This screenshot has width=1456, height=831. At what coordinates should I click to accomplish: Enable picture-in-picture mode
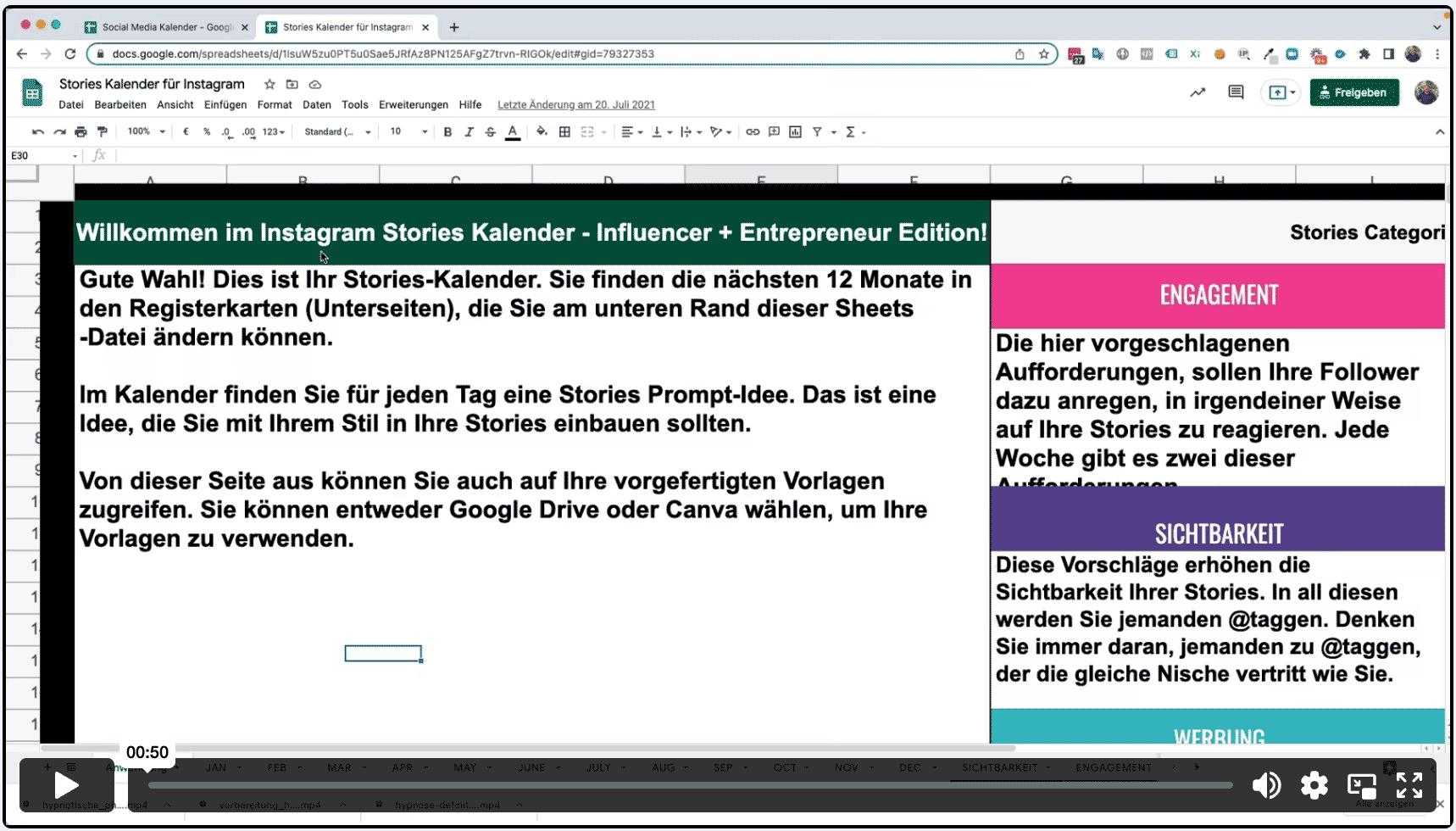pyautogui.click(x=1362, y=785)
